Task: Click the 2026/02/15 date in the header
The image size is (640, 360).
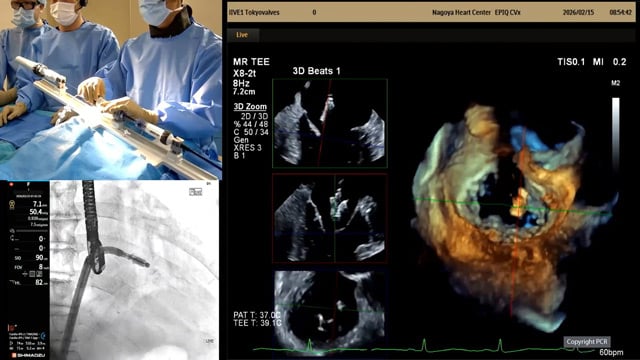Action: (x=578, y=13)
